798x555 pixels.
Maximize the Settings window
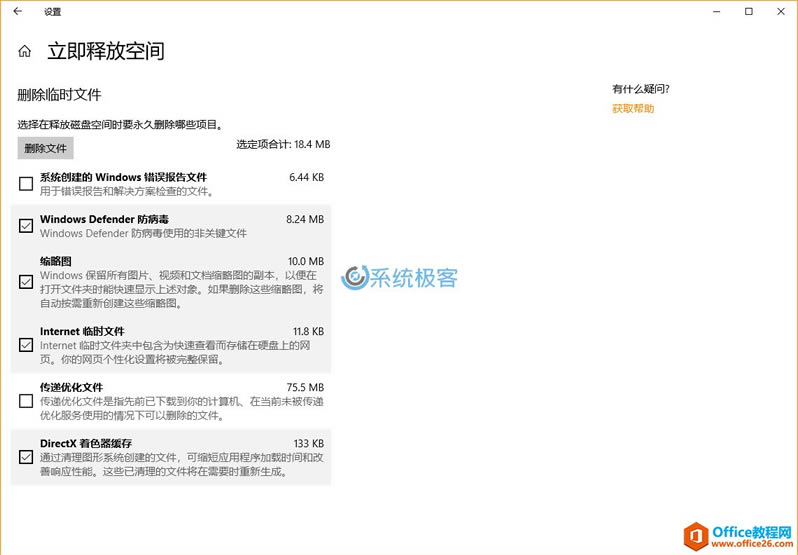749,11
